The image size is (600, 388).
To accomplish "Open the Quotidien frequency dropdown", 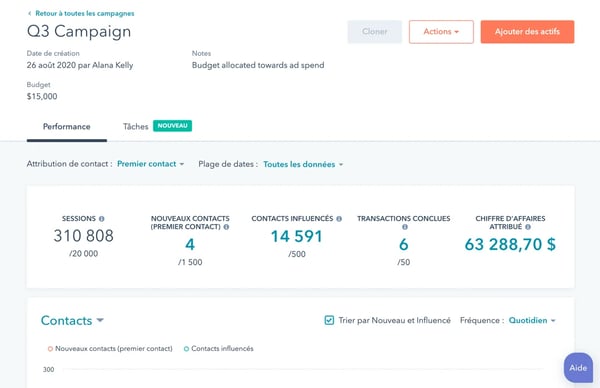I will 532,320.
